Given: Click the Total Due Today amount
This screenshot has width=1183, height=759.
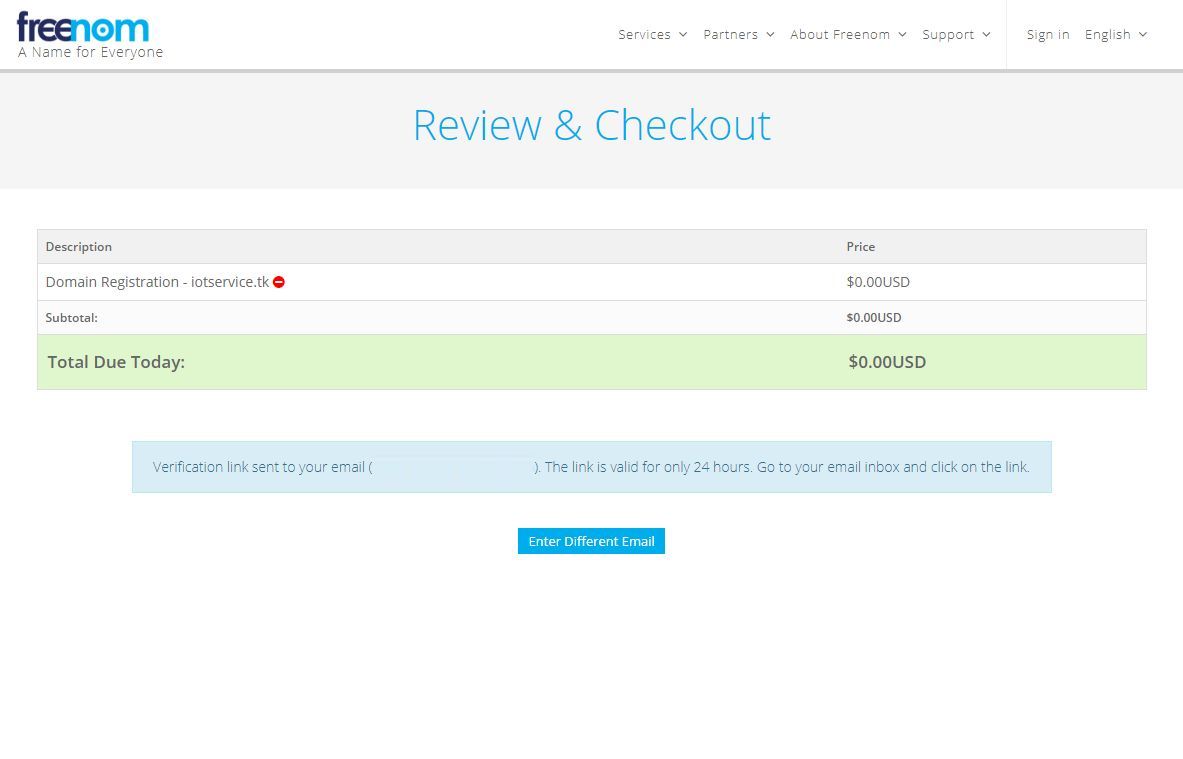Looking at the screenshot, I should [887, 362].
